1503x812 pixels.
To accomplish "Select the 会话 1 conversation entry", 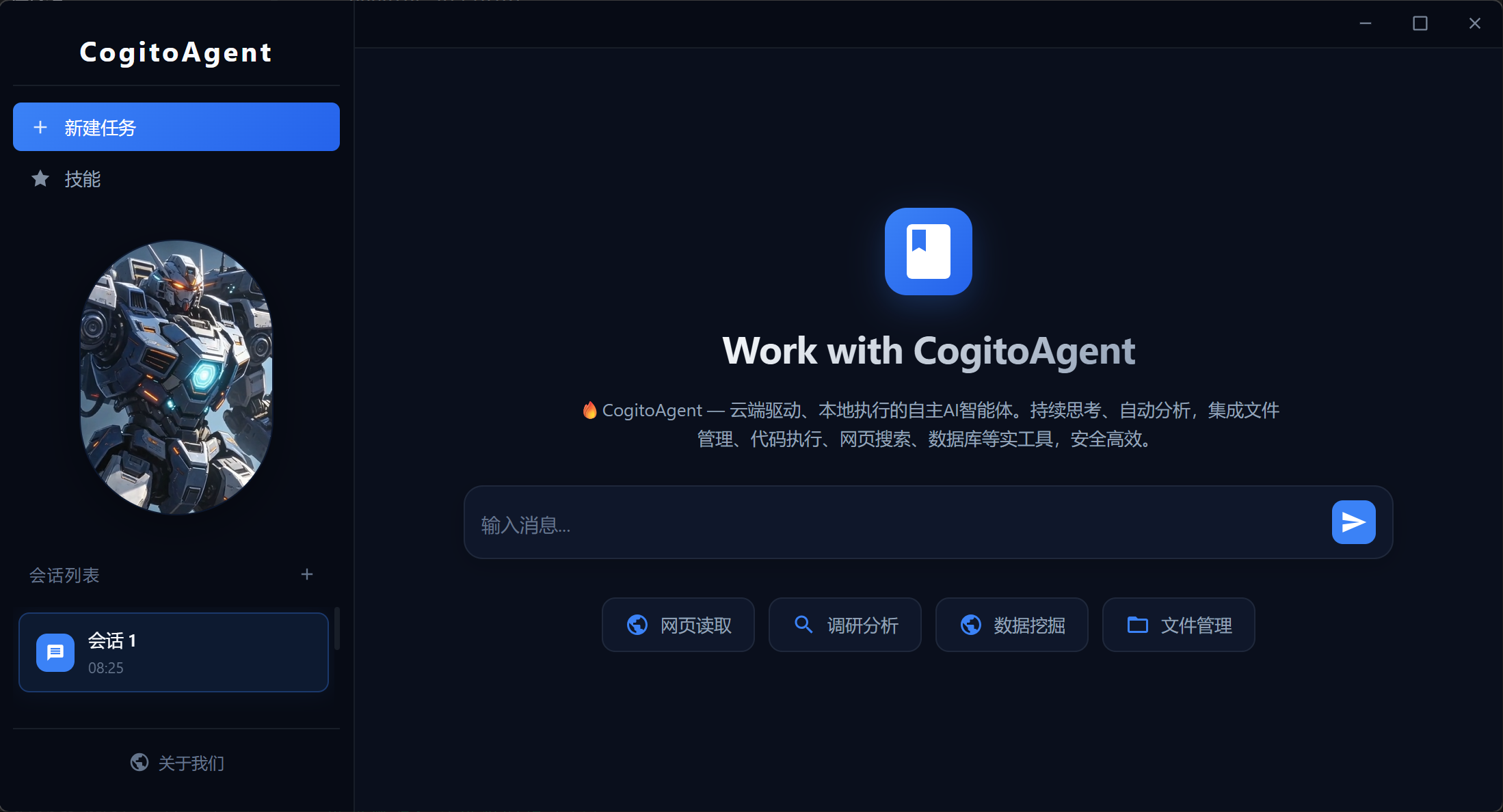I will click(x=174, y=653).
